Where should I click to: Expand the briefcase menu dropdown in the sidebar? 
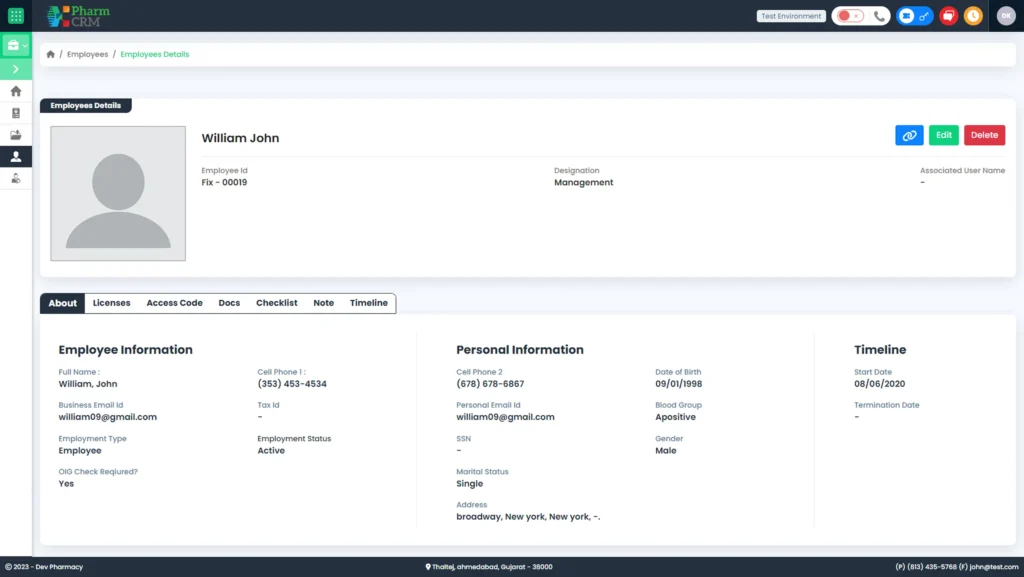click(x=16, y=45)
